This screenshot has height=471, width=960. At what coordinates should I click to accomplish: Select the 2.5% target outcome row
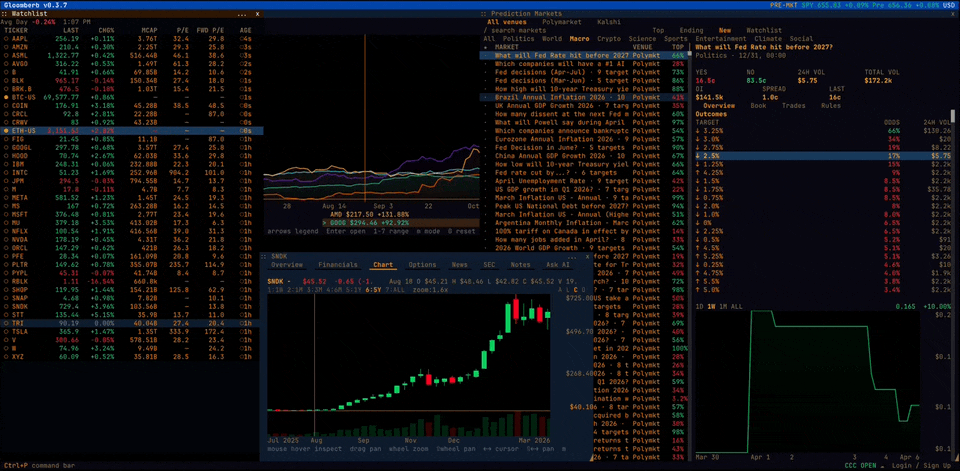[822, 156]
